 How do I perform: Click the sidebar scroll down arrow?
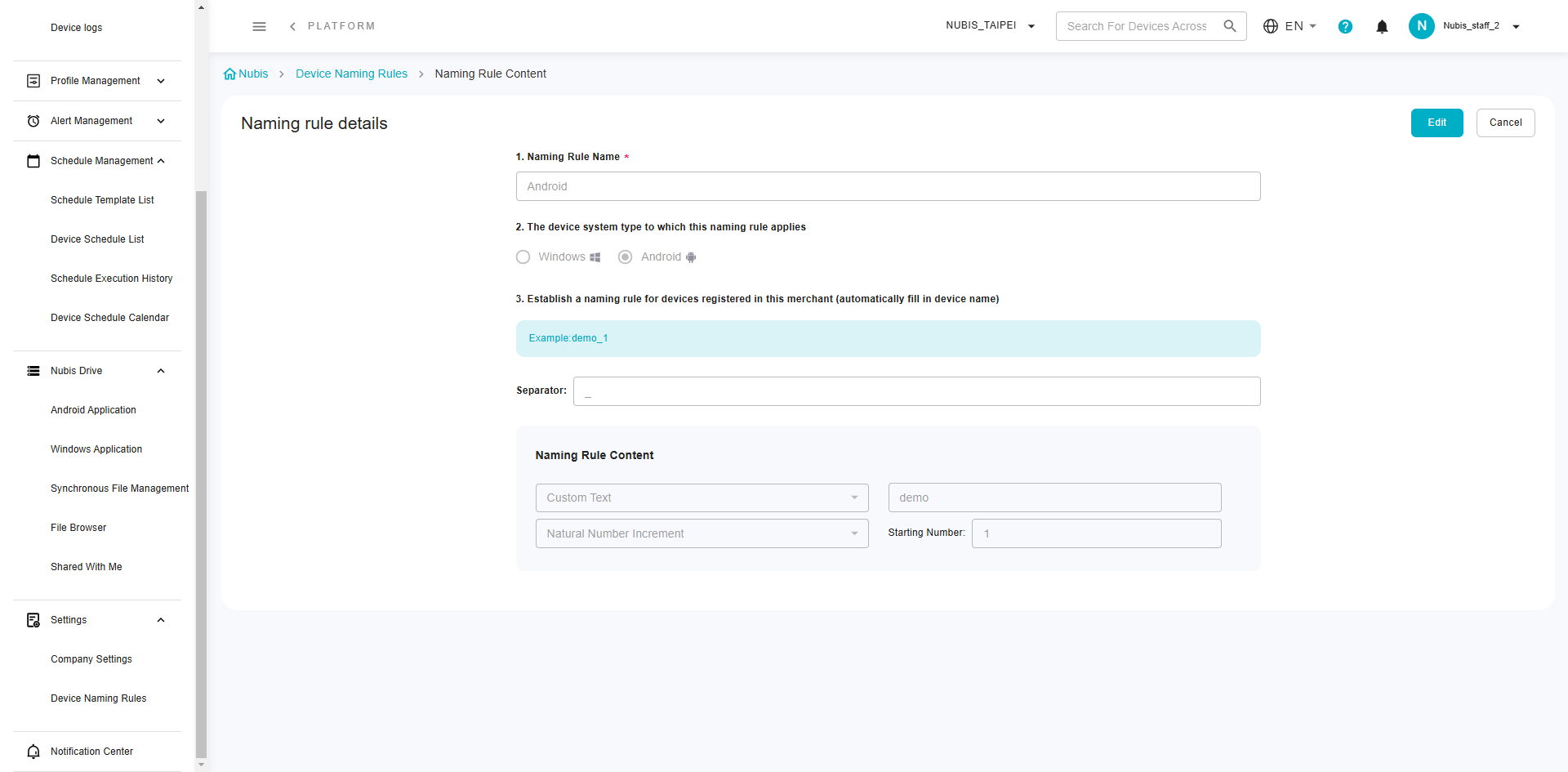coord(201,765)
